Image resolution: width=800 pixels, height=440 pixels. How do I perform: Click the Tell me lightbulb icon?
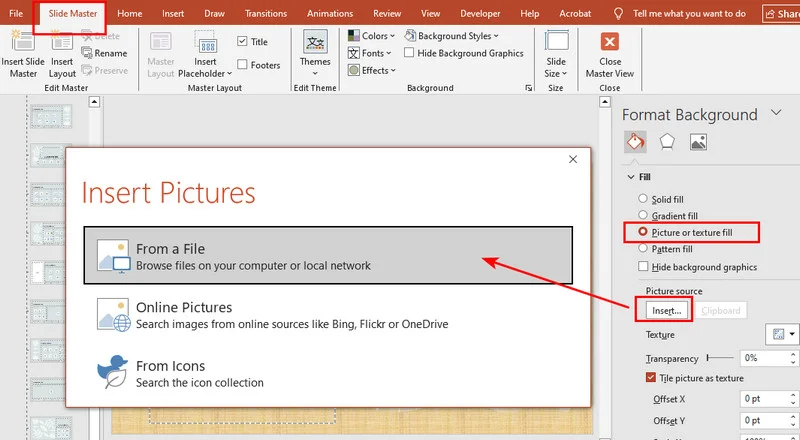coord(618,13)
